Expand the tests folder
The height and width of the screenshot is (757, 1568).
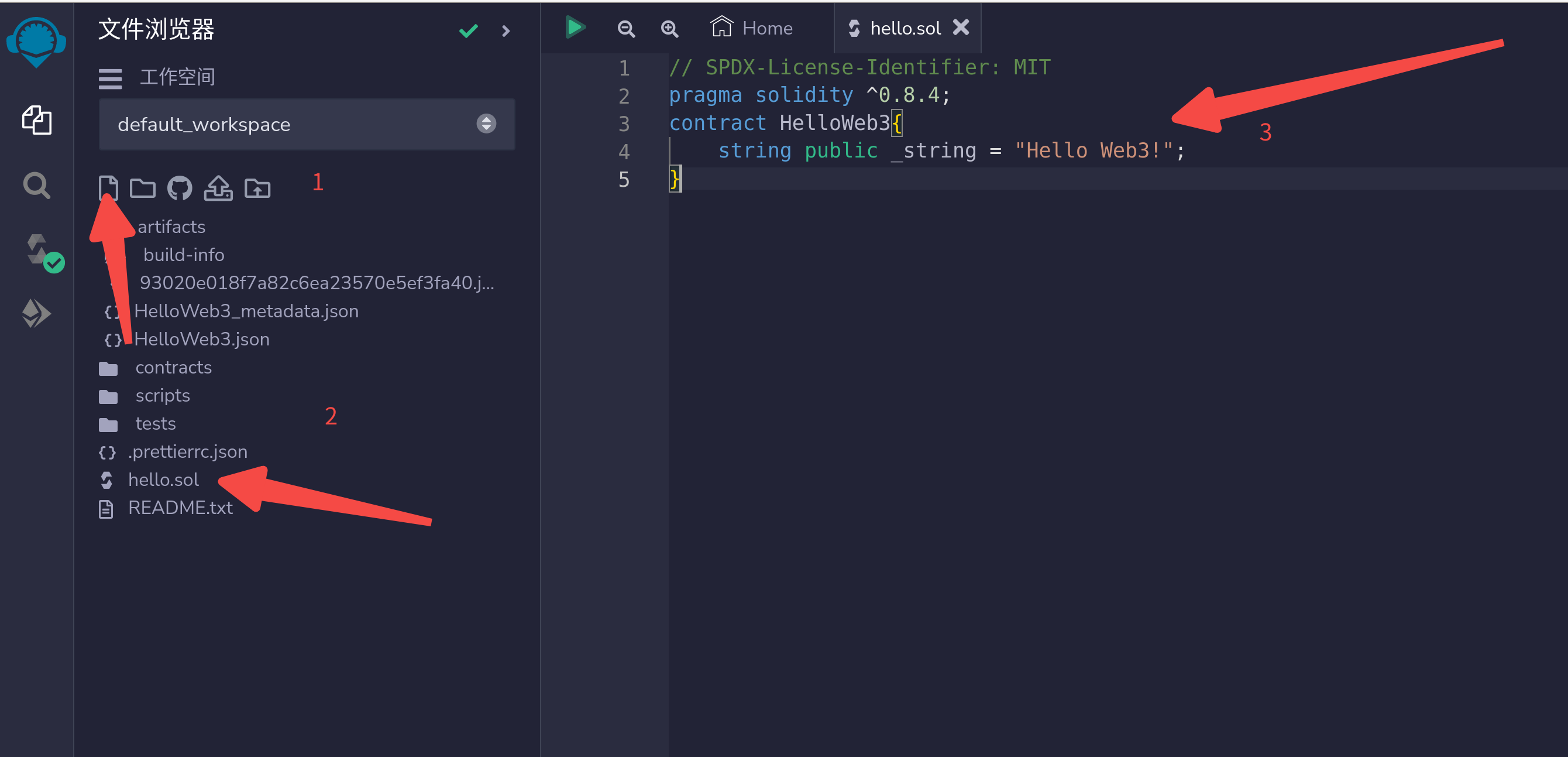point(155,424)
